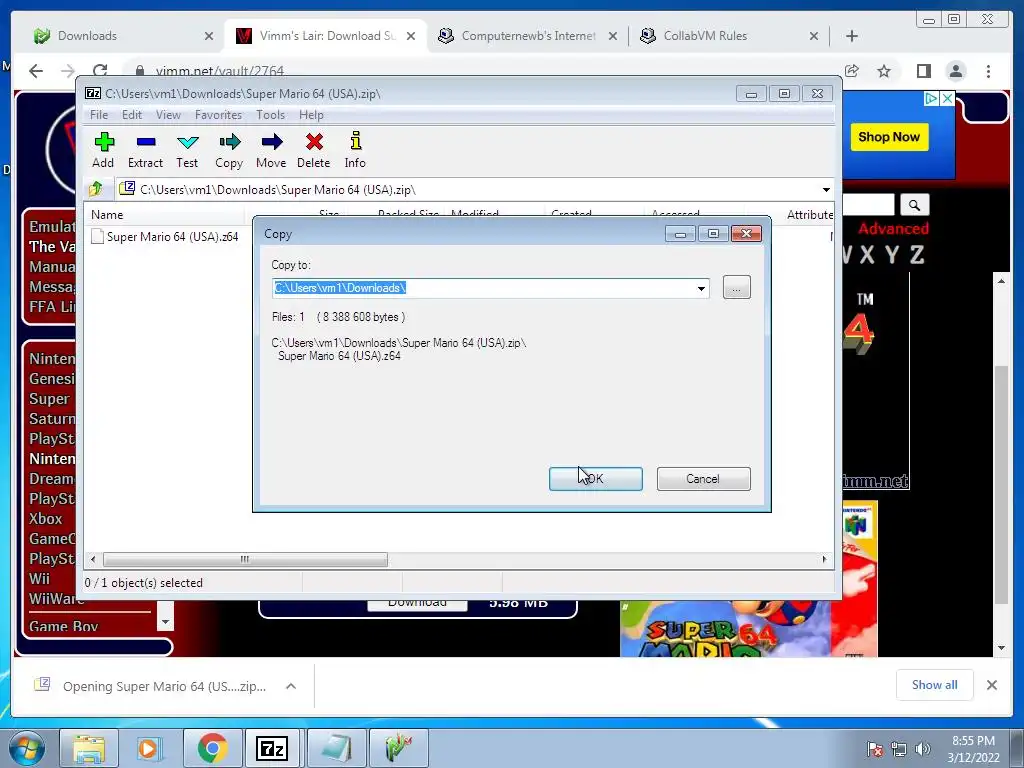Open the Tools menu

[270, 115]
